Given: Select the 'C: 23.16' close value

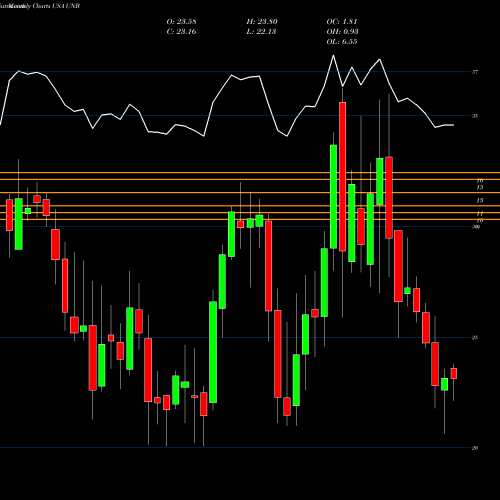Looking at the screenshot, I should coord(181,32).
